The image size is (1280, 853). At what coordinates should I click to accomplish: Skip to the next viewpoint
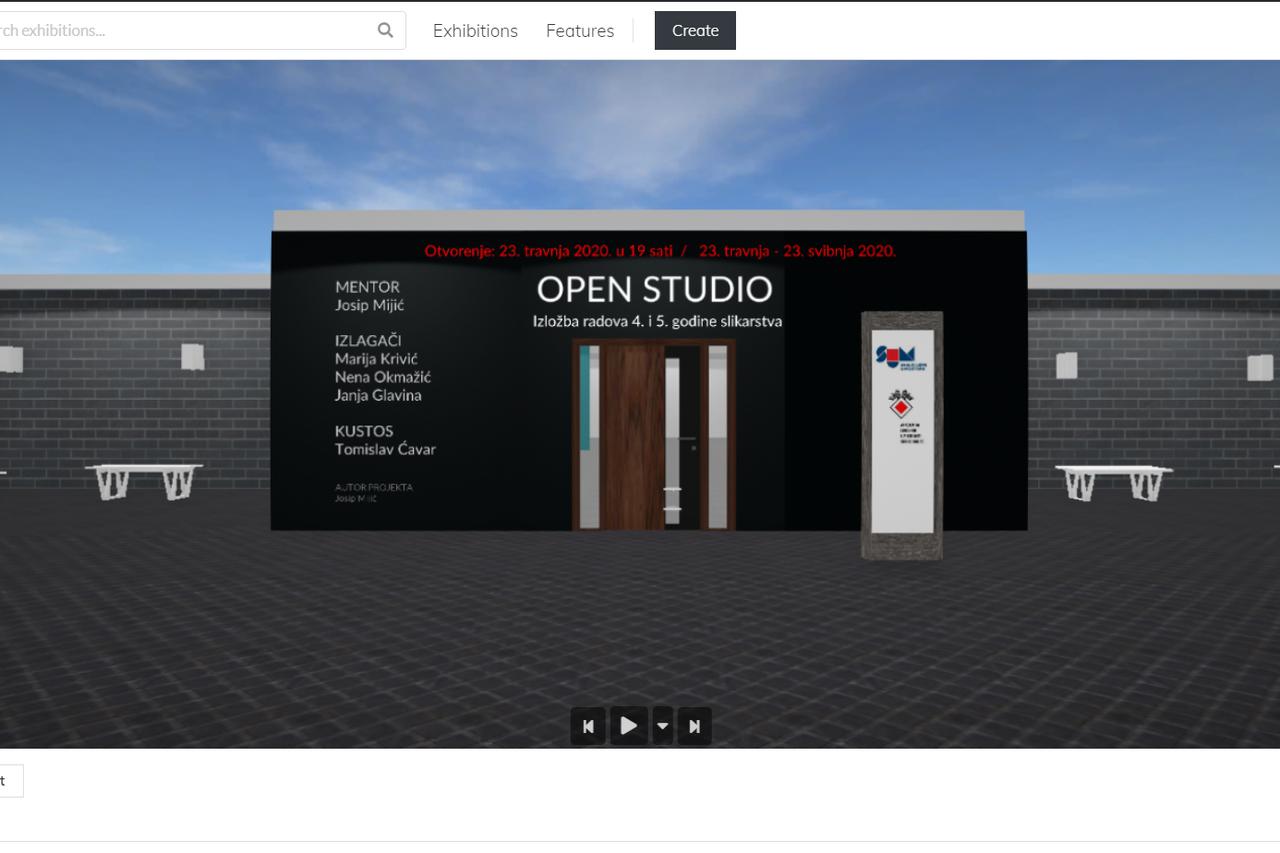(695, 726)
